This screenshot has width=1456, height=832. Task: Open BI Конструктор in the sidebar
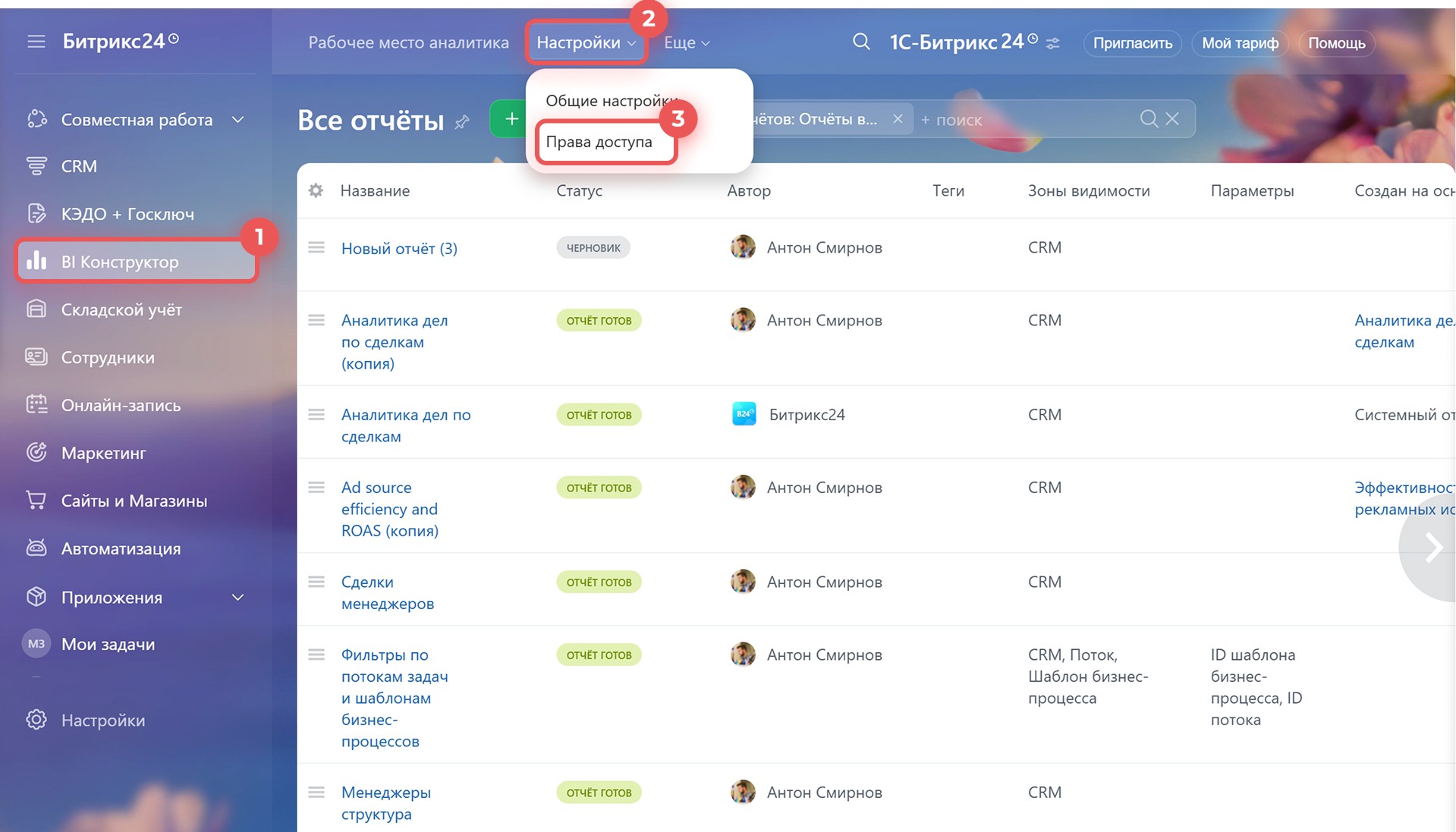(x=120, y=262)
